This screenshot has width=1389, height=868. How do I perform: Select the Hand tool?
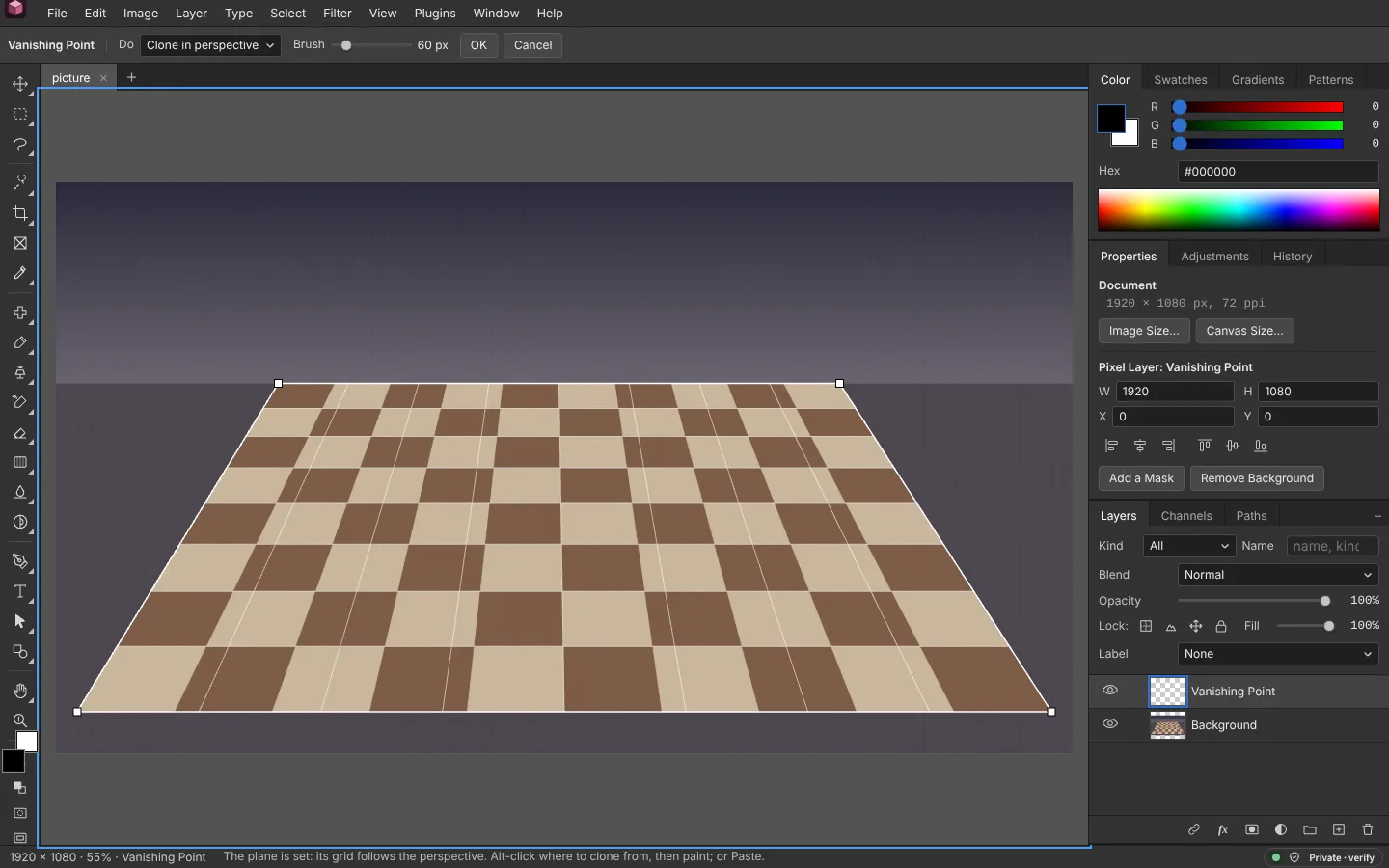pyautogui.click(x=20, y=691)
